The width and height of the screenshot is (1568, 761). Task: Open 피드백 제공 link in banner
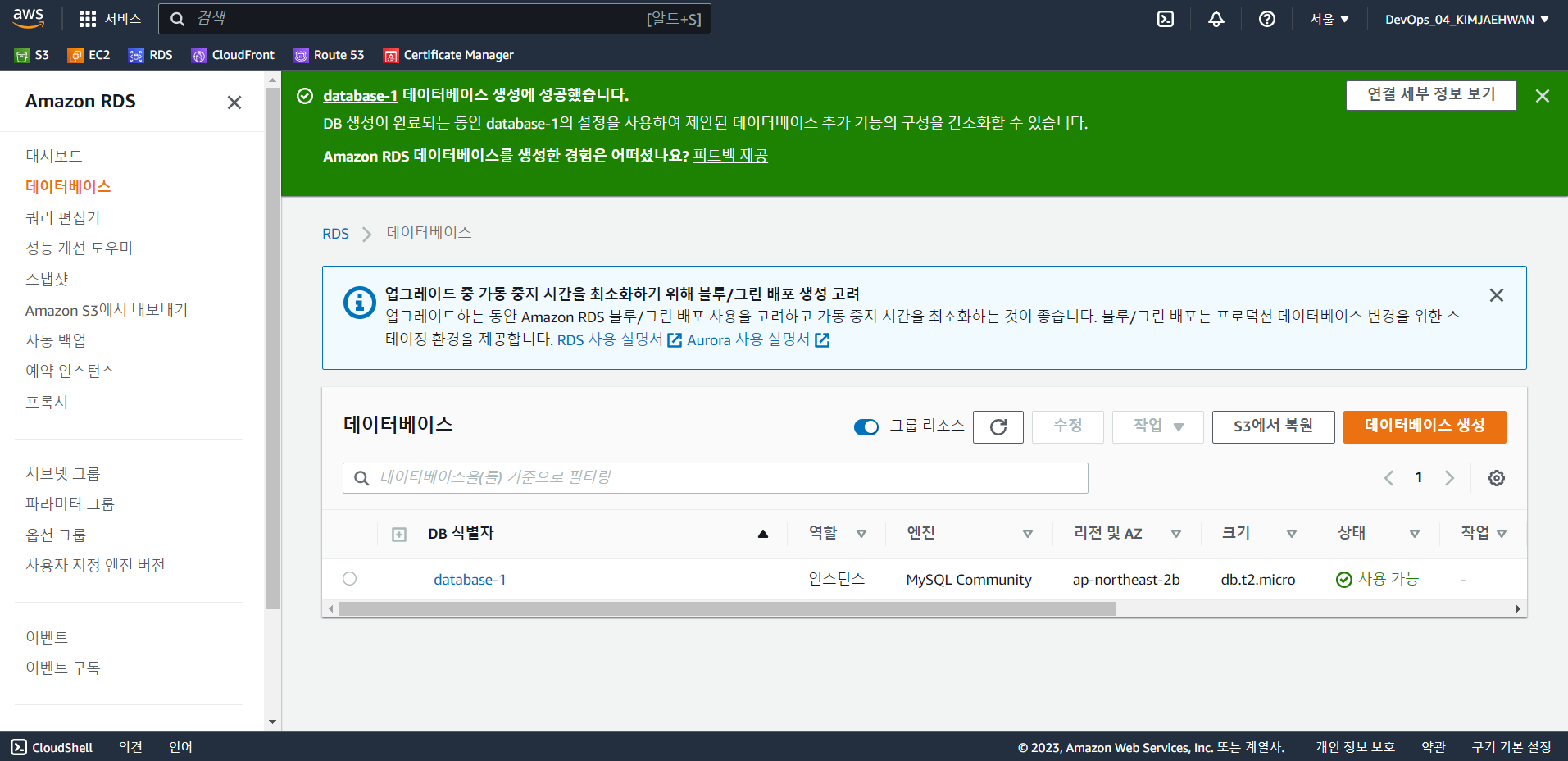pos(730,156)
